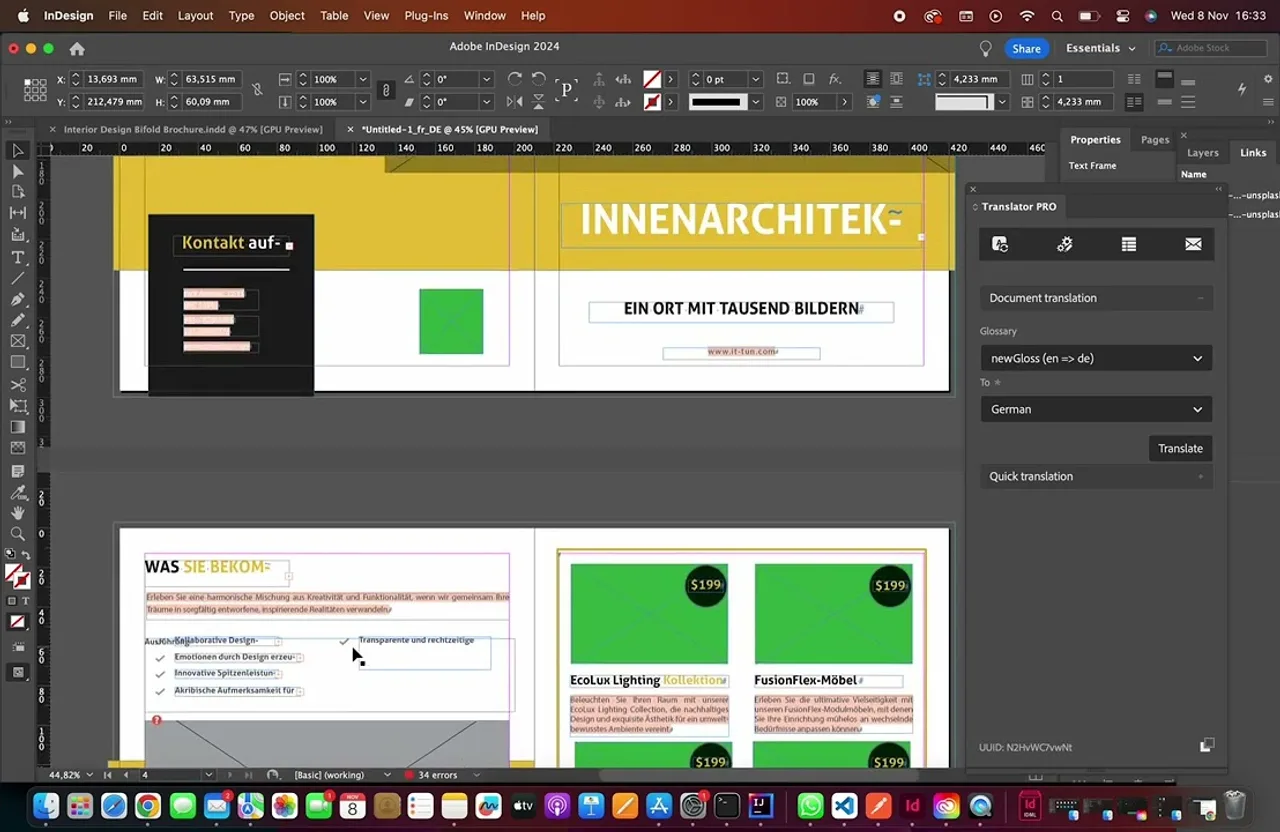Choose the Eyedropper tool
The width and height of the screenshot is (1280, 832).
click(18, 492)
